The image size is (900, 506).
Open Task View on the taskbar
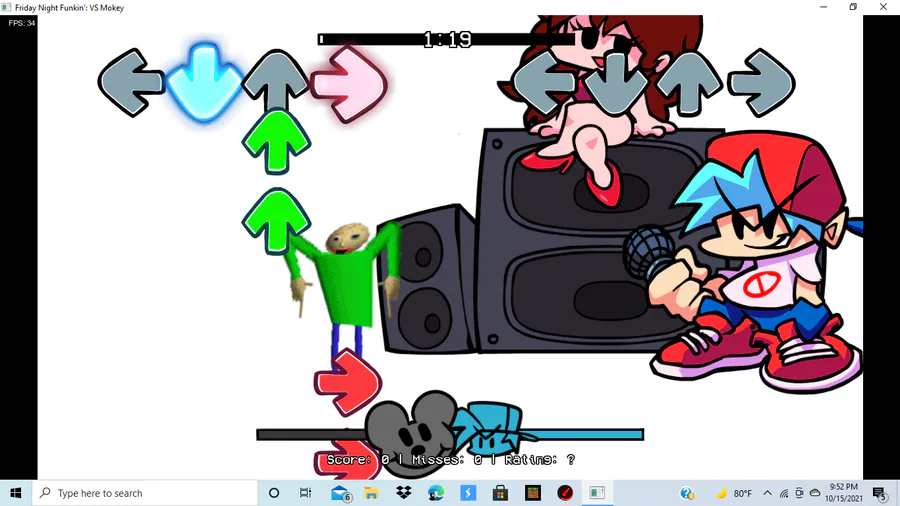click(305, 493)
